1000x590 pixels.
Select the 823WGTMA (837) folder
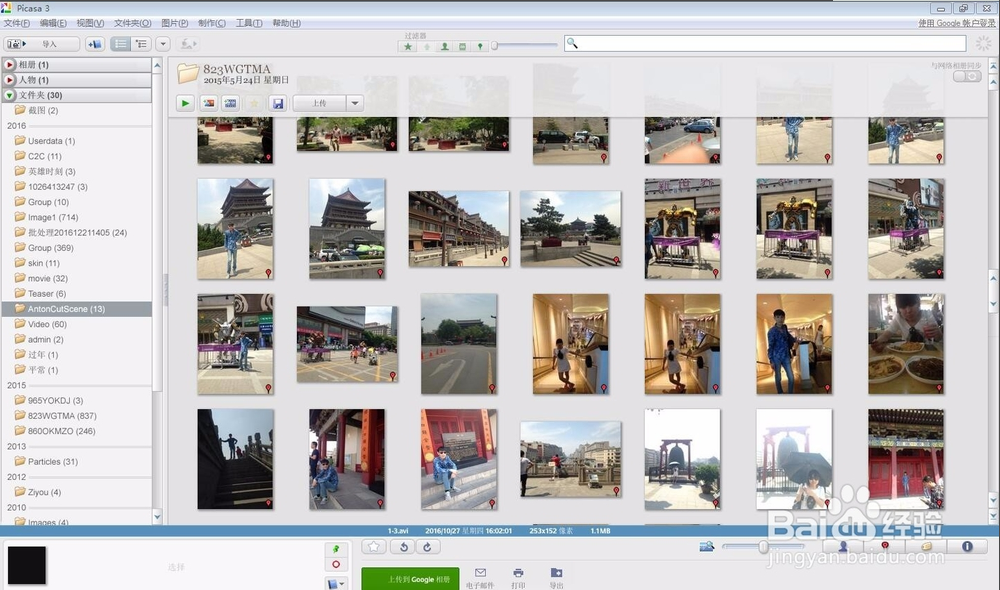(x=62, y=416)
